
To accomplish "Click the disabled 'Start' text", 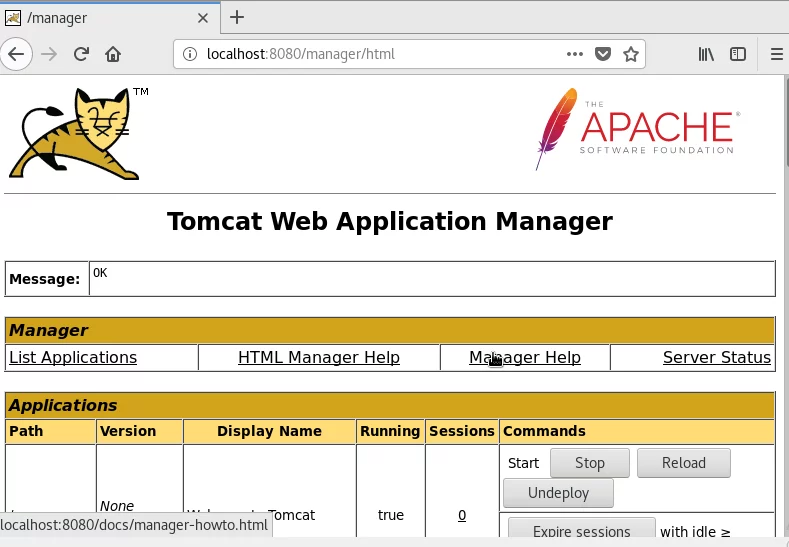I will point(523,463).
